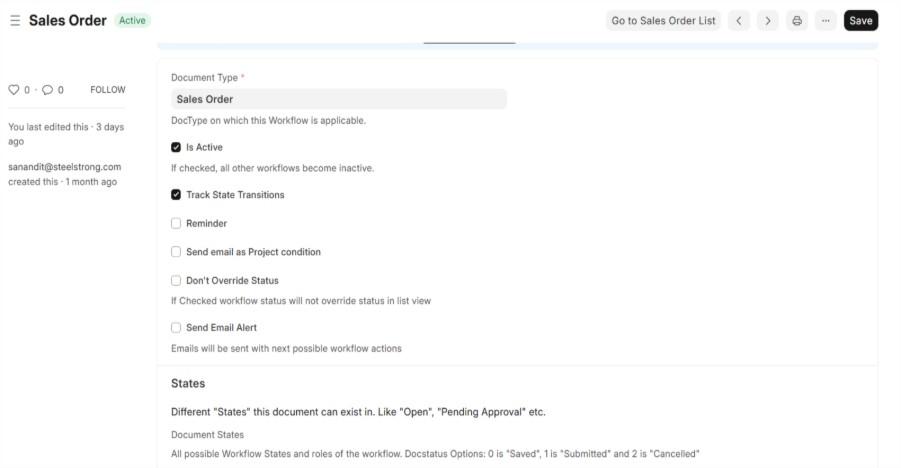901x468 pixels.
Task: Click the comment bubble icon
Action: point(47,90)
